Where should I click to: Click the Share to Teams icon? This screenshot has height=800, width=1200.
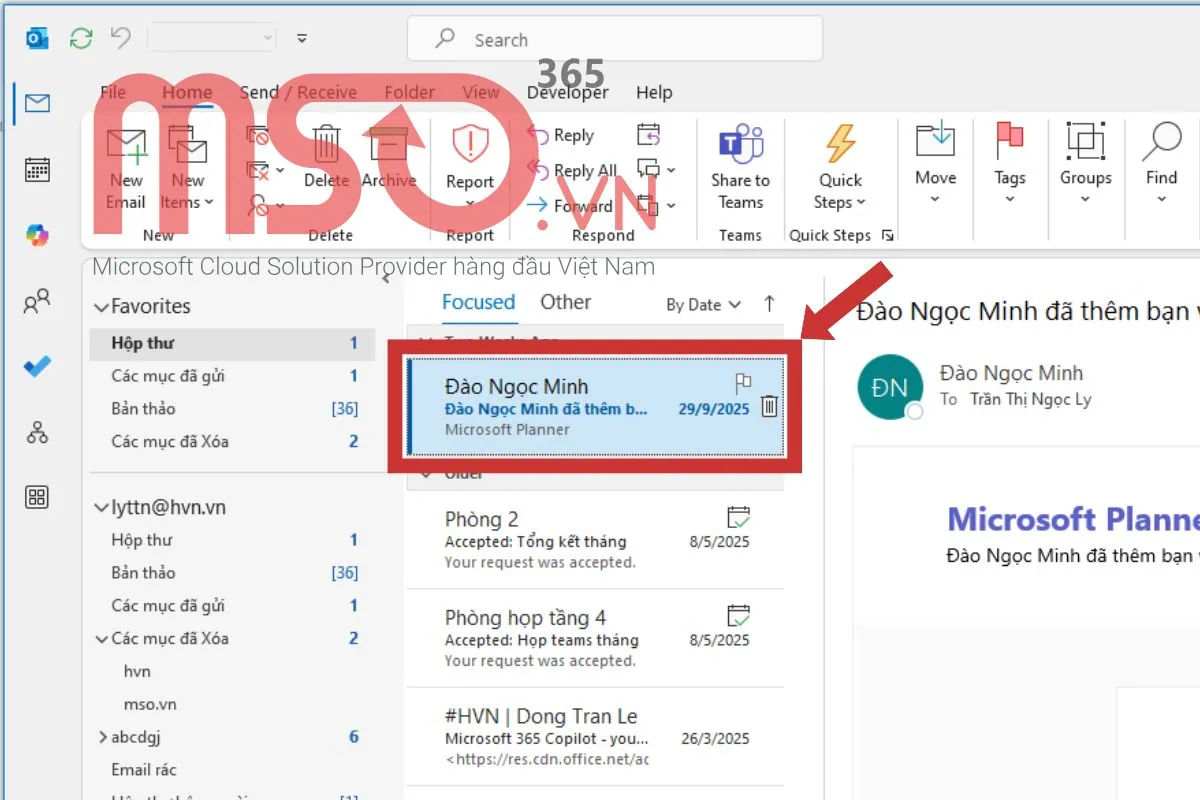(x=740, y=145)
